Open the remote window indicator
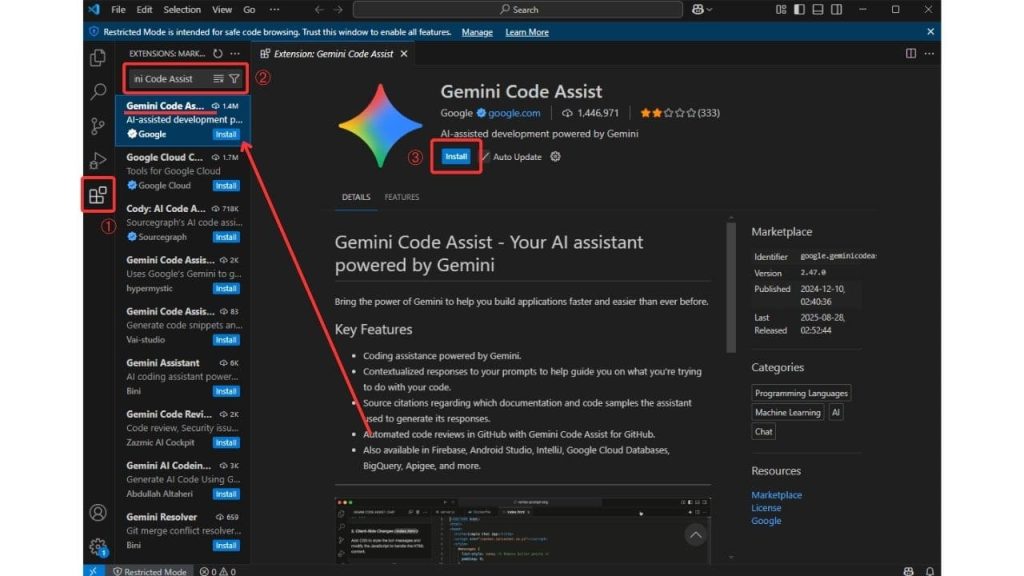This screenshot has width=1024, height=576. click(93, 571)
